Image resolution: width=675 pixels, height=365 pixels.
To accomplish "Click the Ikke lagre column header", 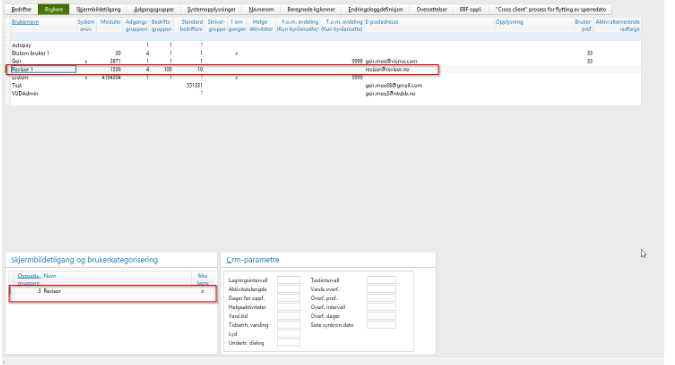I will tap(202, 279).
